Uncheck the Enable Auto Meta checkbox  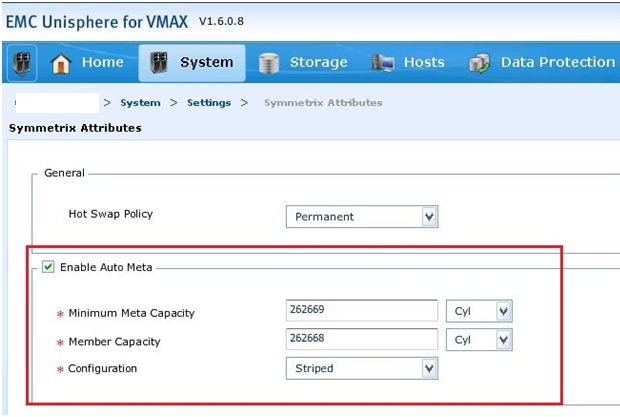(48, 267)
